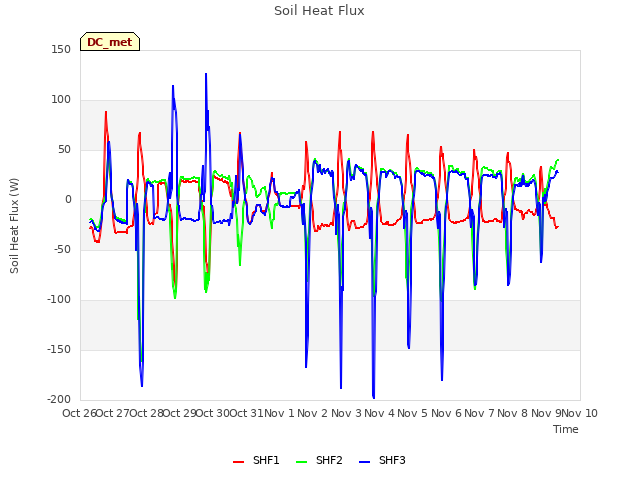Click the 50 y-axis tick label

pos(64,149)
